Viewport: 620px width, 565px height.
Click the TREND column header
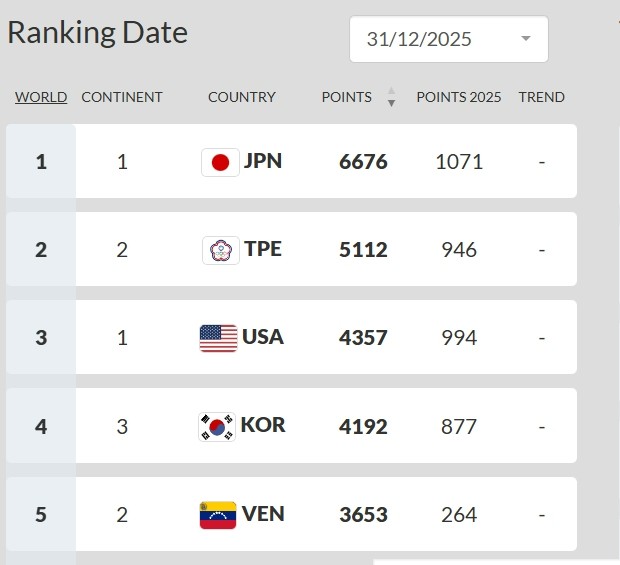tap(542, 97)
